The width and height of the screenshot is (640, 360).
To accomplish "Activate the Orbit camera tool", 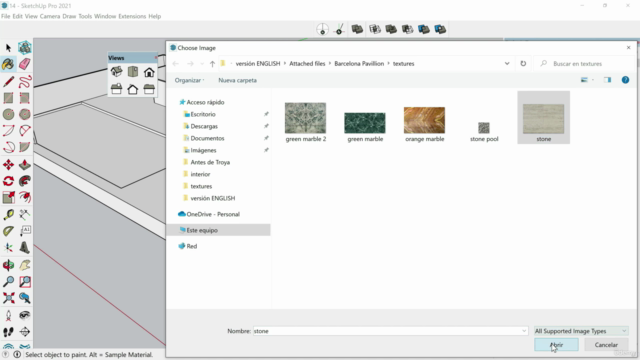I will click(x=8, y=265).
